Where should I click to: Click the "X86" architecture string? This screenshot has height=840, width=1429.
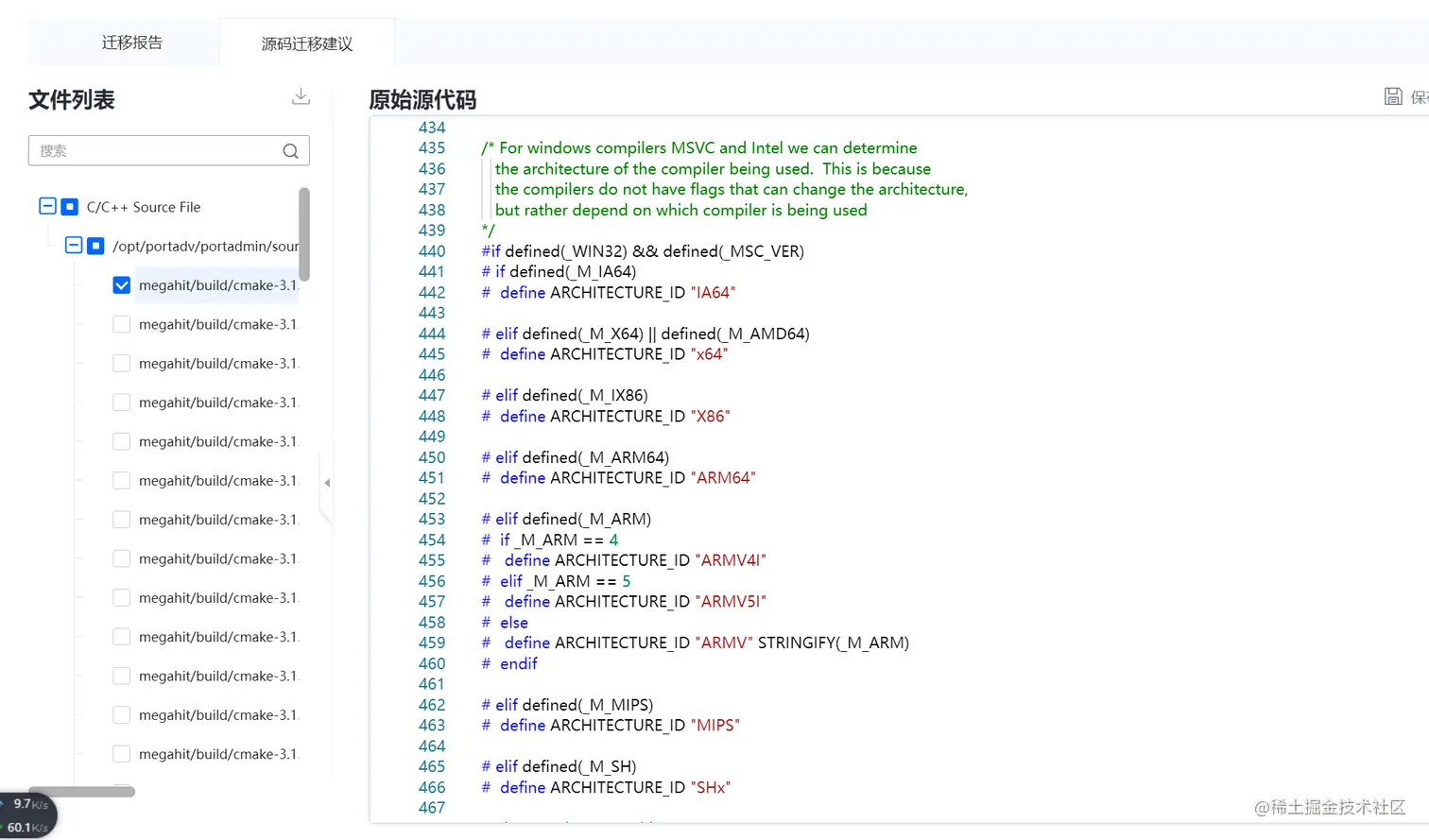(711, 417)
